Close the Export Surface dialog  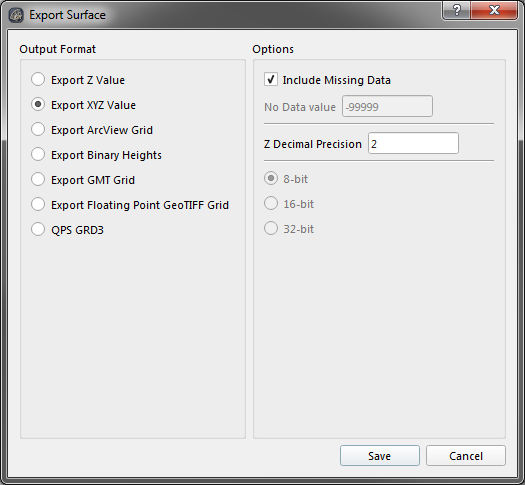[494, 11]
